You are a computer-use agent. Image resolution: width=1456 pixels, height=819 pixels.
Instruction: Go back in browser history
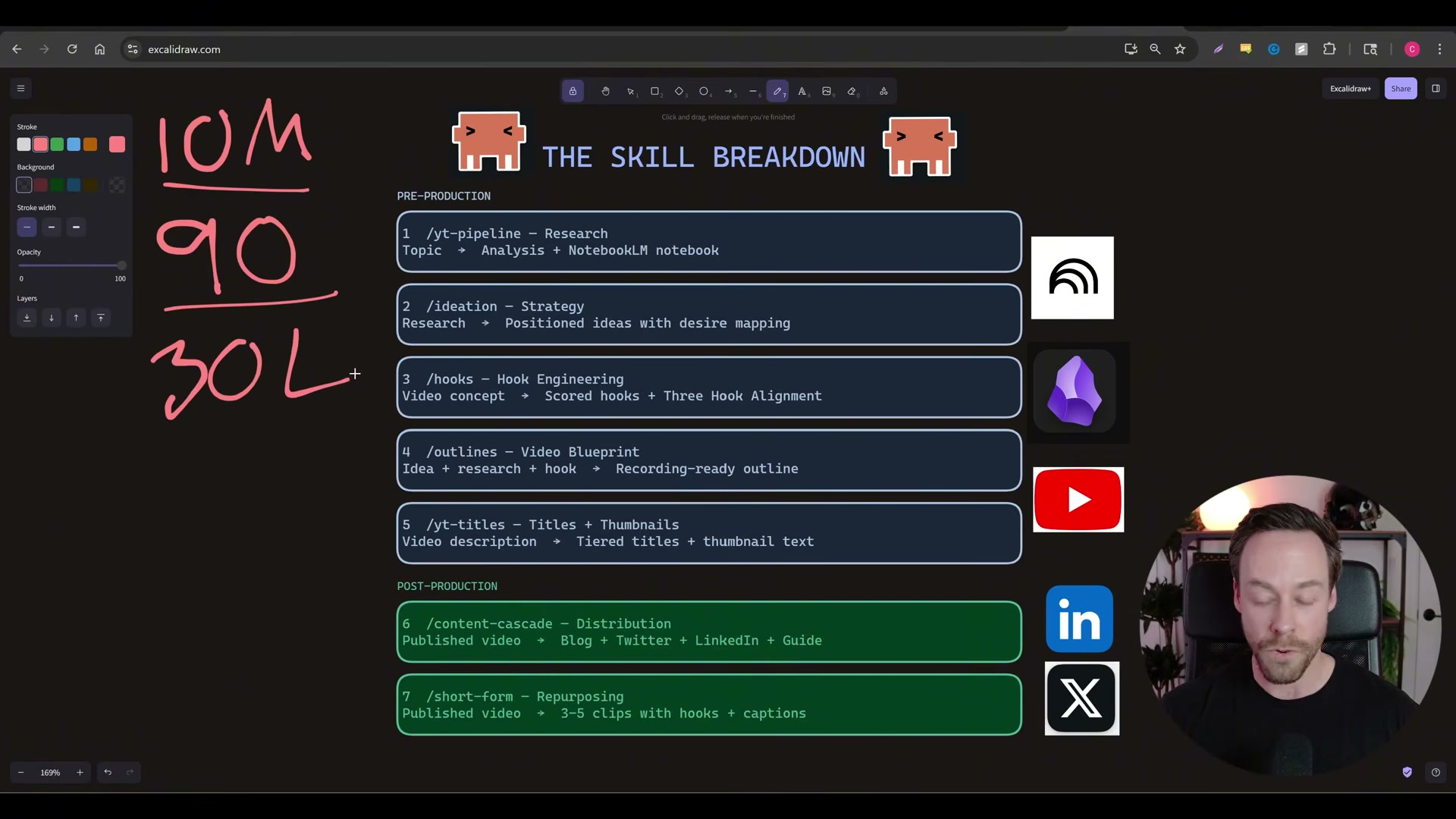point(17,49)
